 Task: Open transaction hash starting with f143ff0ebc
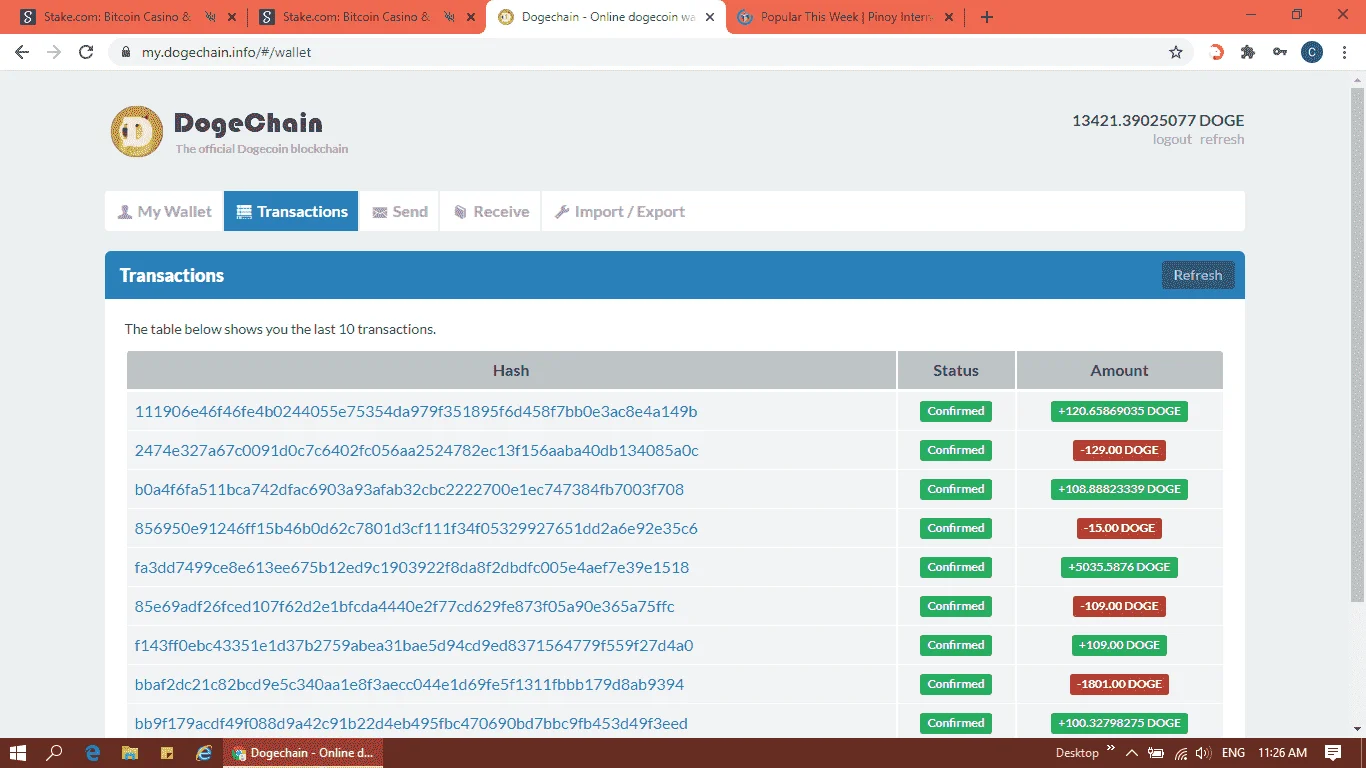click(x=414, y=645)
